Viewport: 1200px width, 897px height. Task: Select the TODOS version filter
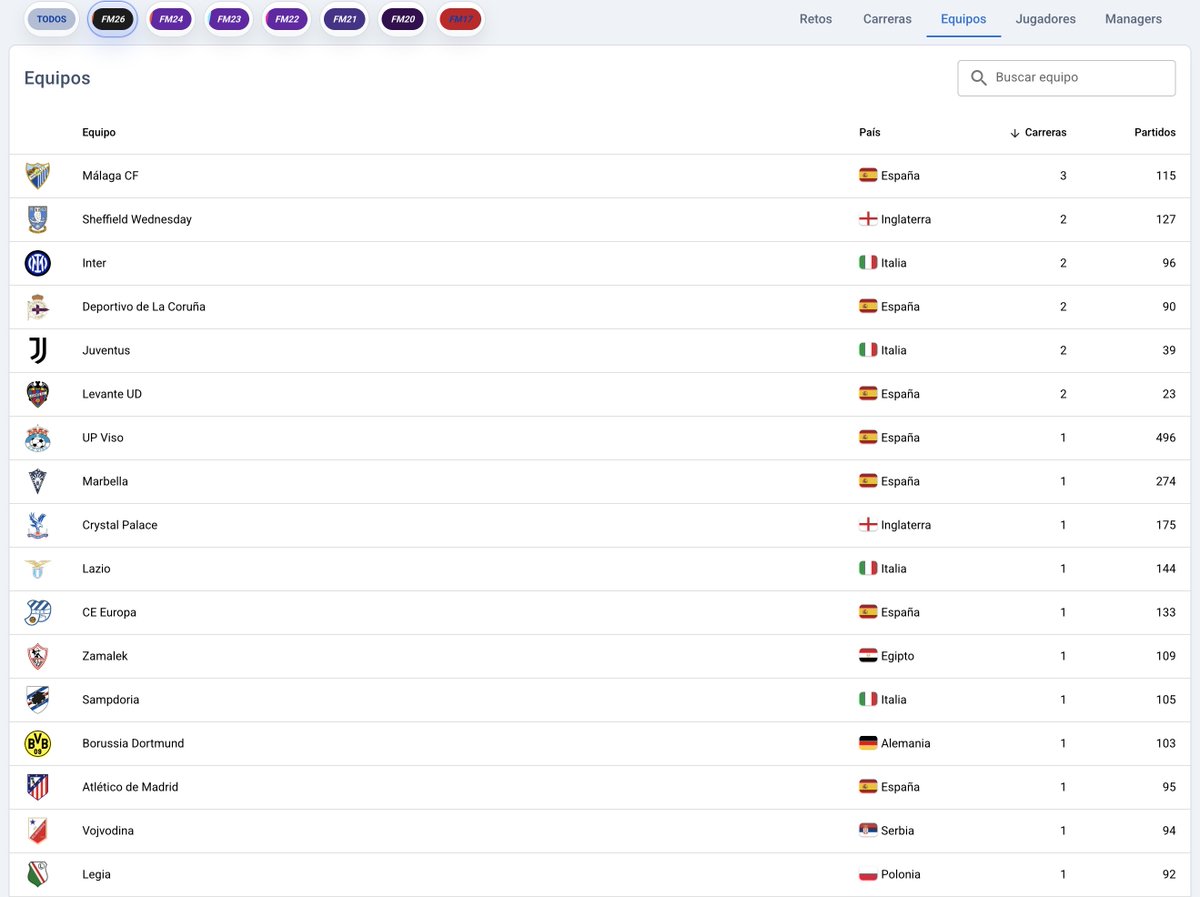(x=52, y=19)
